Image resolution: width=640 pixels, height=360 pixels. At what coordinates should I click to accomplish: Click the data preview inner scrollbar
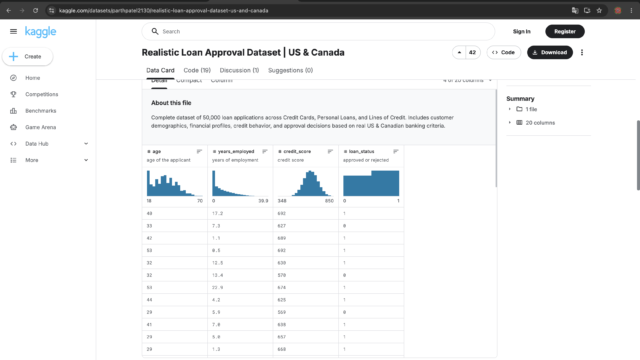(x=496, y=139)
